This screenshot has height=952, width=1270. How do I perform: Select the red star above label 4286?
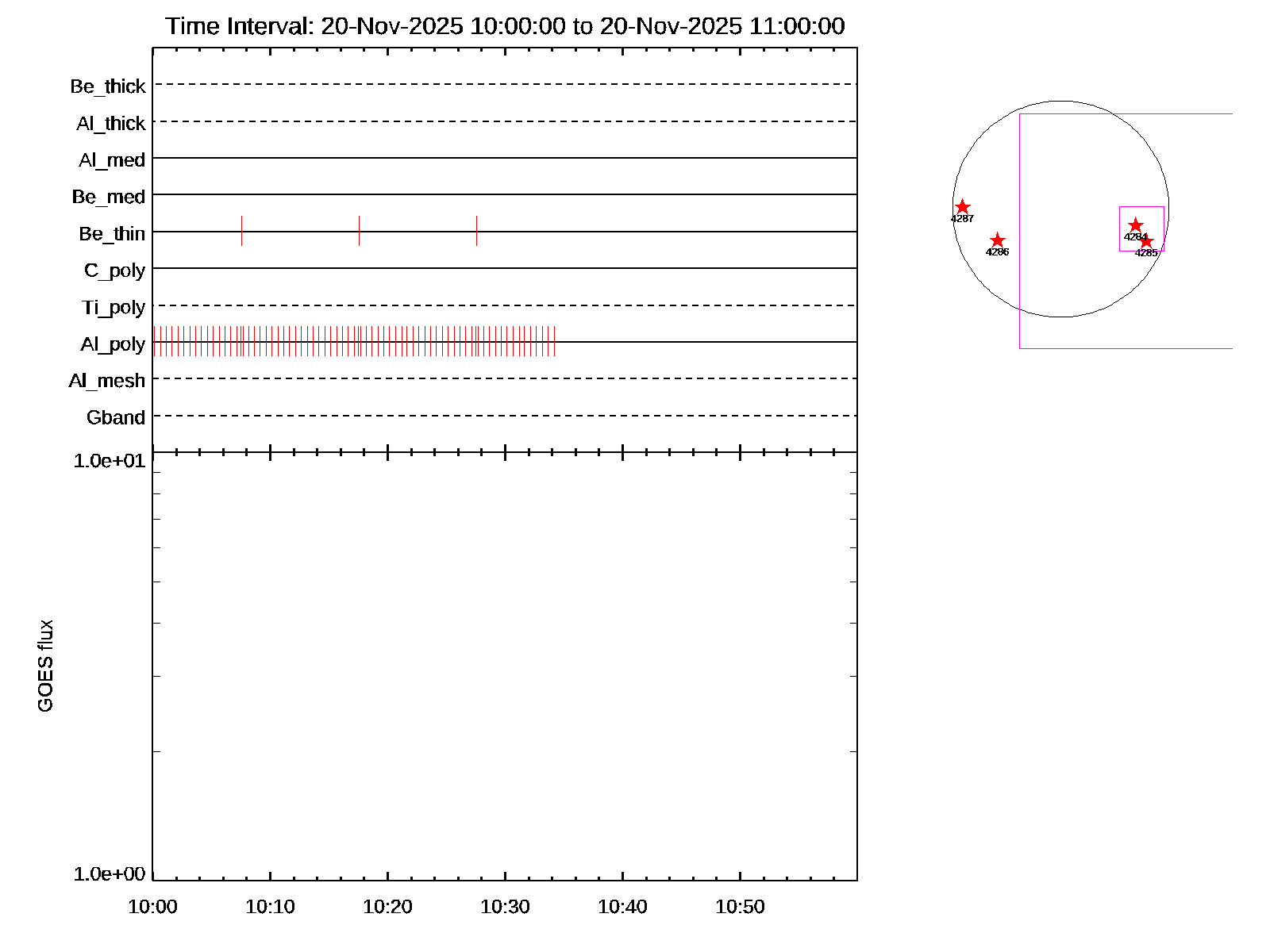pyautogui.click(x=998, y=240)
